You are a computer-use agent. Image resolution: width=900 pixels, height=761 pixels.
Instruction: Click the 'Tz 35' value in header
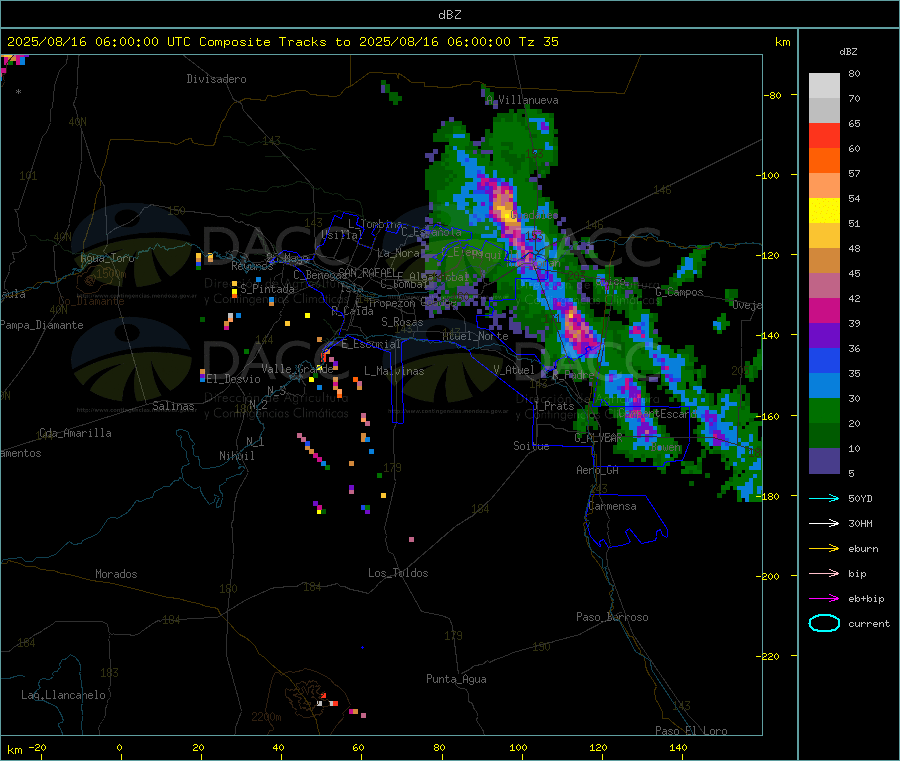(539, 42)
